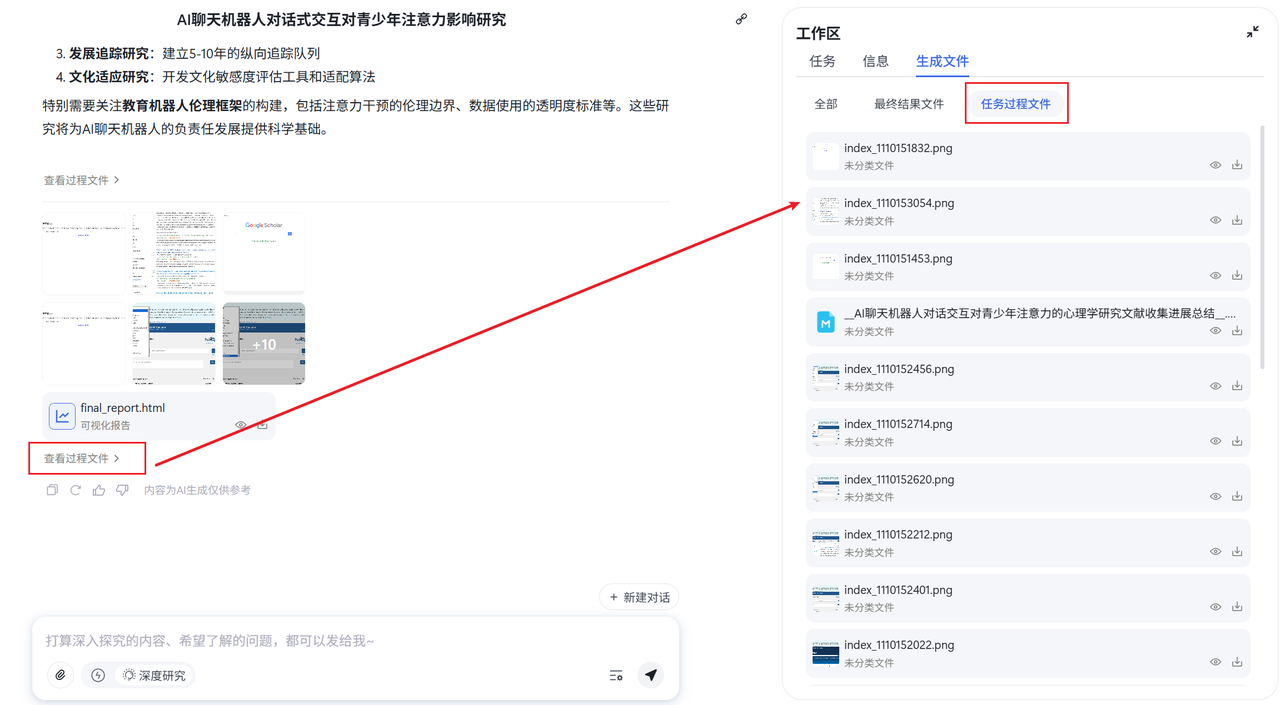Preview index_1110153054.png with its eye icon
This screenshot has width=1280, height=705.
click(x=1215, y=220)
